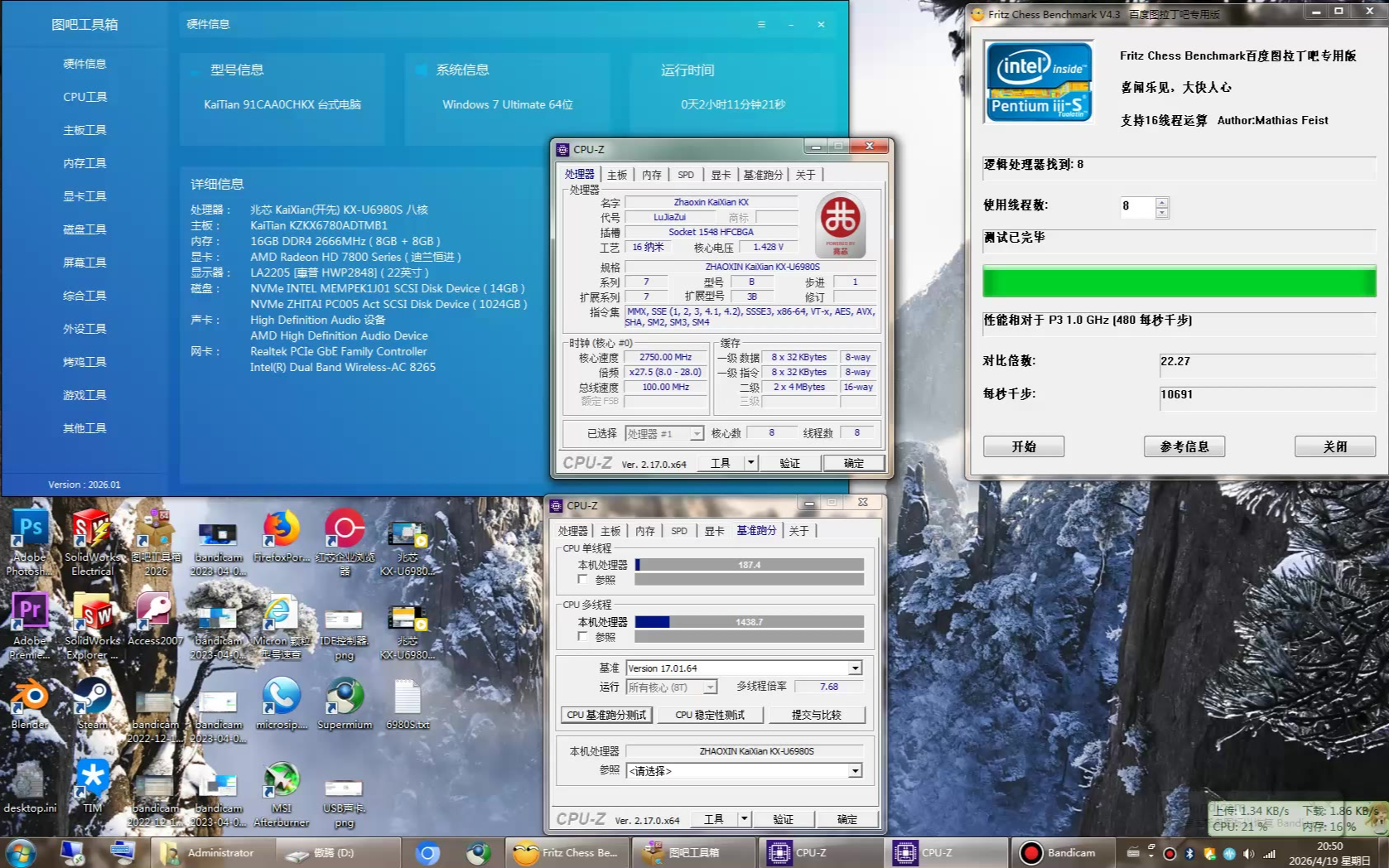
Task: Open 6980S.txt file on desktop
Action: pos(408,703)
